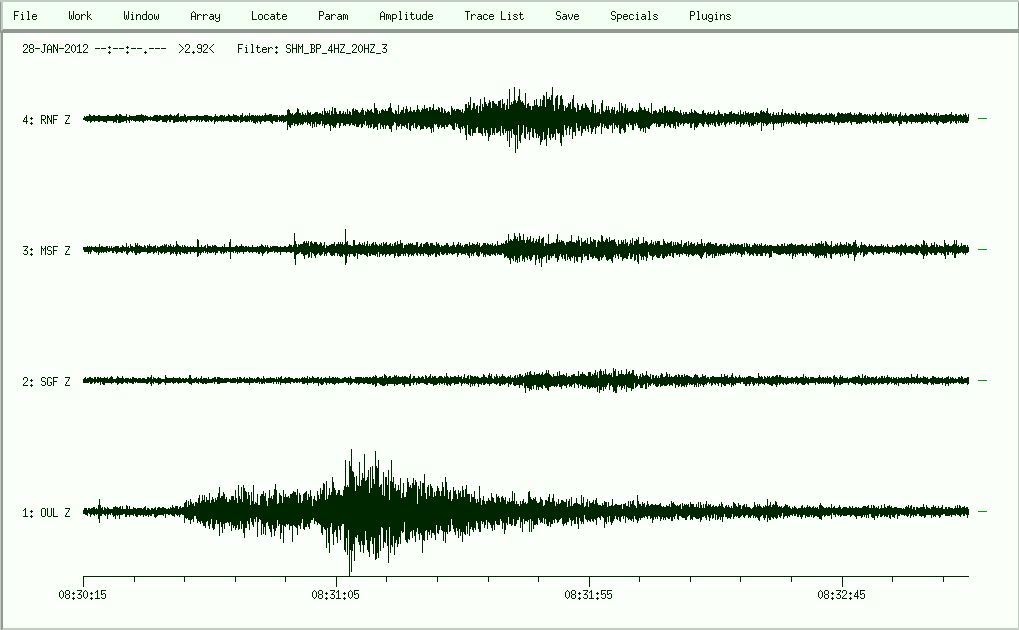This screenshot has width=1019, height=630.
Task: Expand the Array menu
Action: [205, 16]
